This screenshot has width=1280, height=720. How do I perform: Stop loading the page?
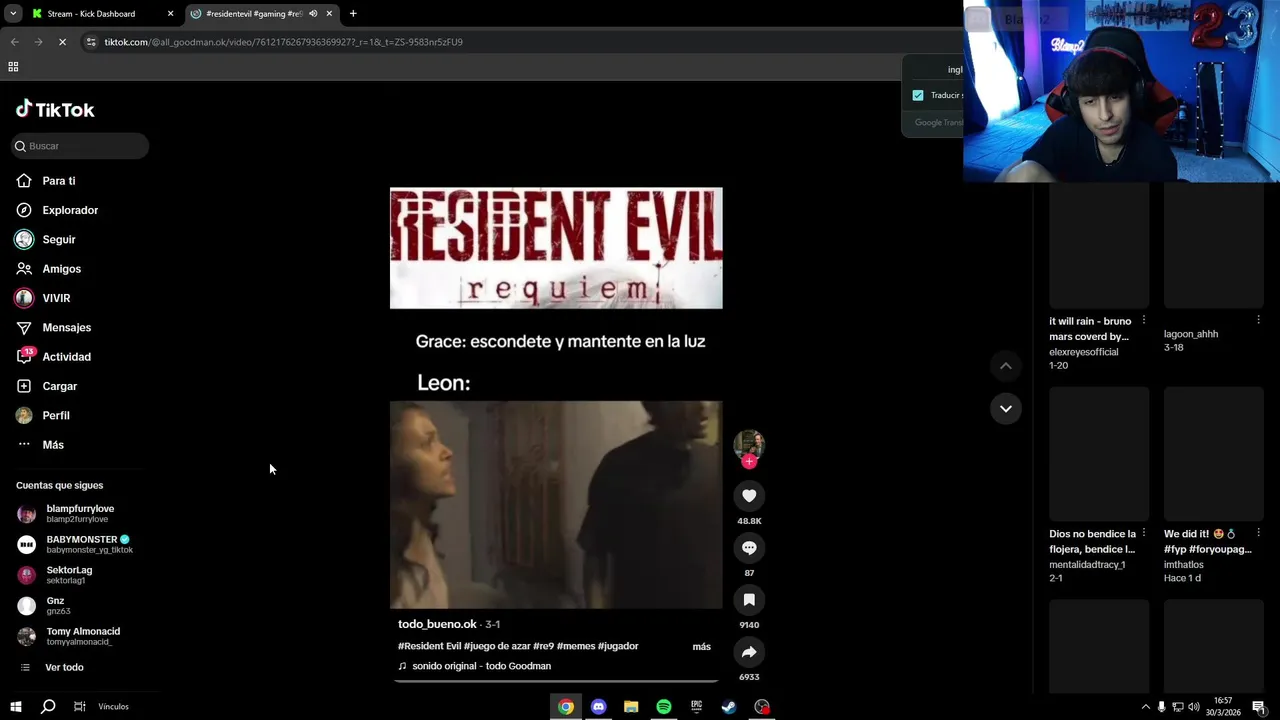coord(62,42)
